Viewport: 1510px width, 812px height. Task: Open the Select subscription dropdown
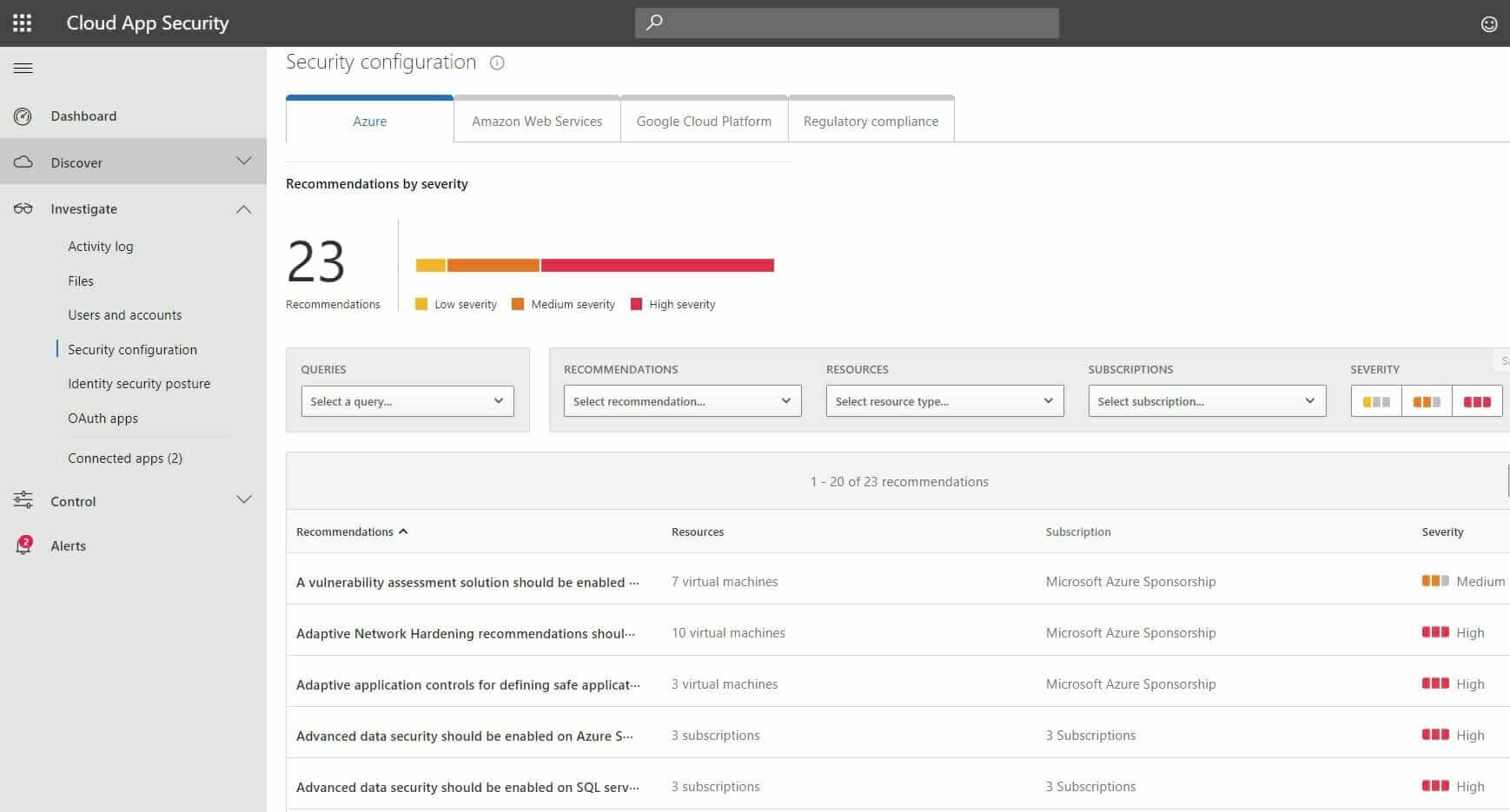point(1207,401)
